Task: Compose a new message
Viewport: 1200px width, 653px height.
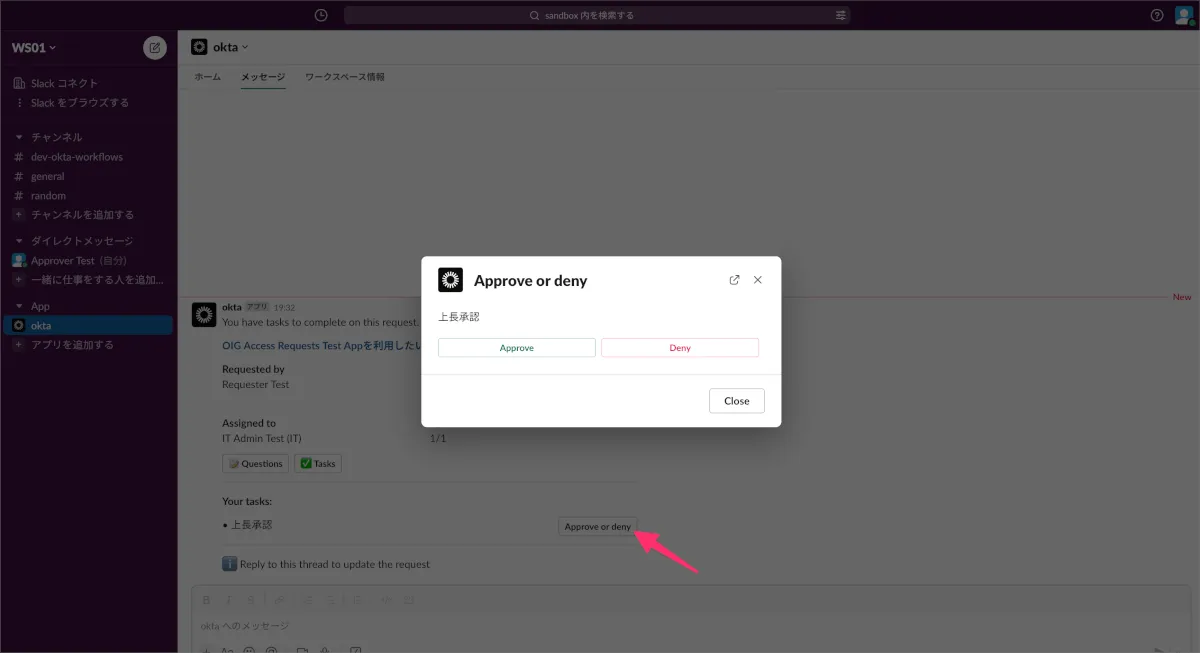Action: point(155,47)
